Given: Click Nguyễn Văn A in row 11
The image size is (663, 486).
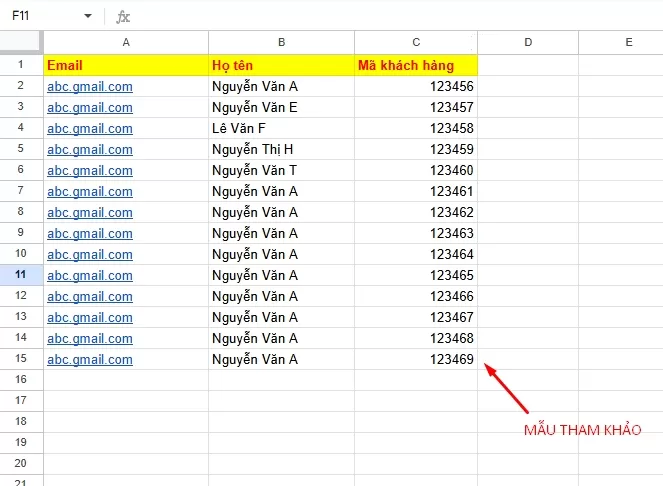Looking at the screenshot, I should pos(282,275).
